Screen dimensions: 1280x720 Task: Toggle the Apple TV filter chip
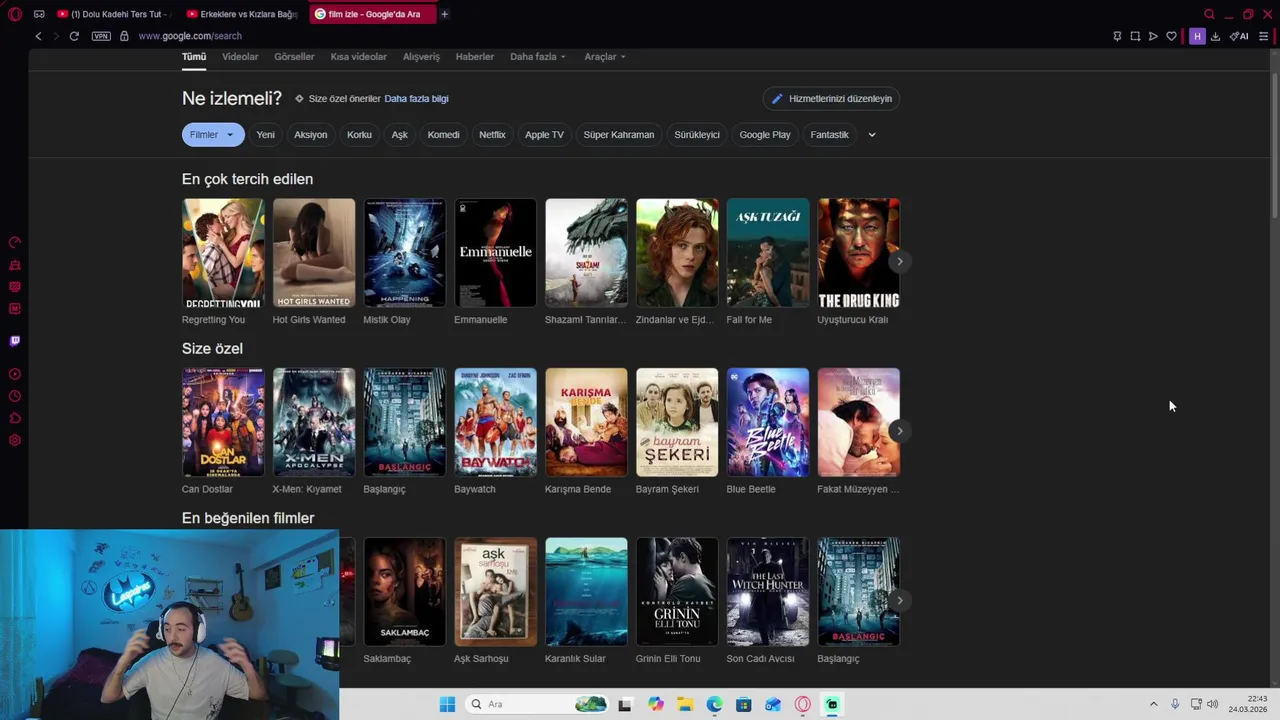(544, 135)
